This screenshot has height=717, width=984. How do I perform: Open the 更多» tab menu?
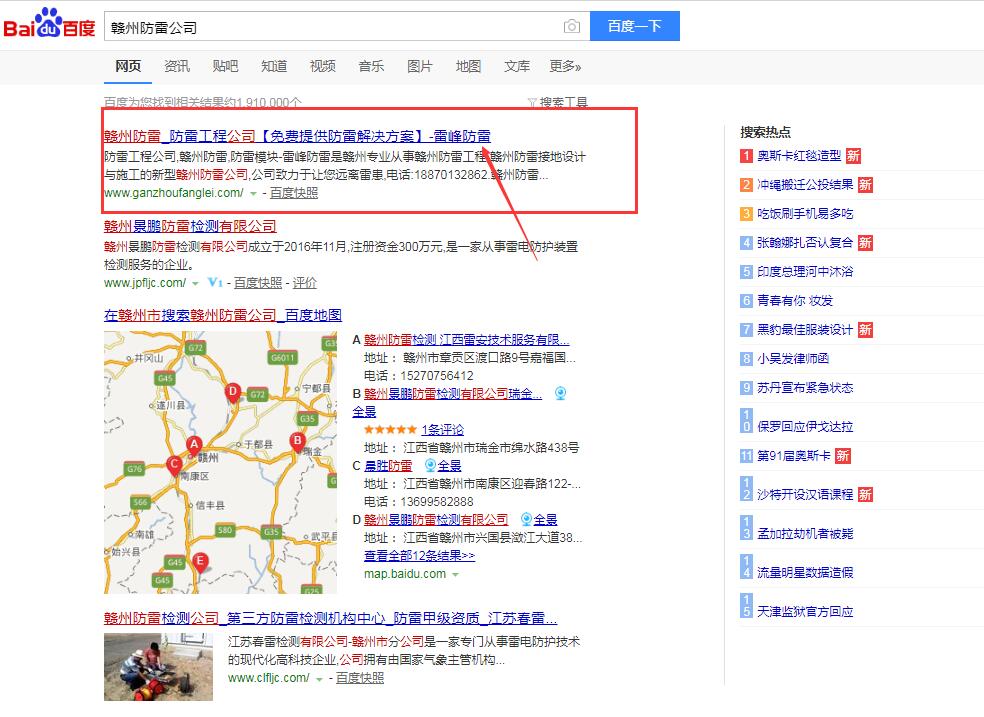[565, 66]
